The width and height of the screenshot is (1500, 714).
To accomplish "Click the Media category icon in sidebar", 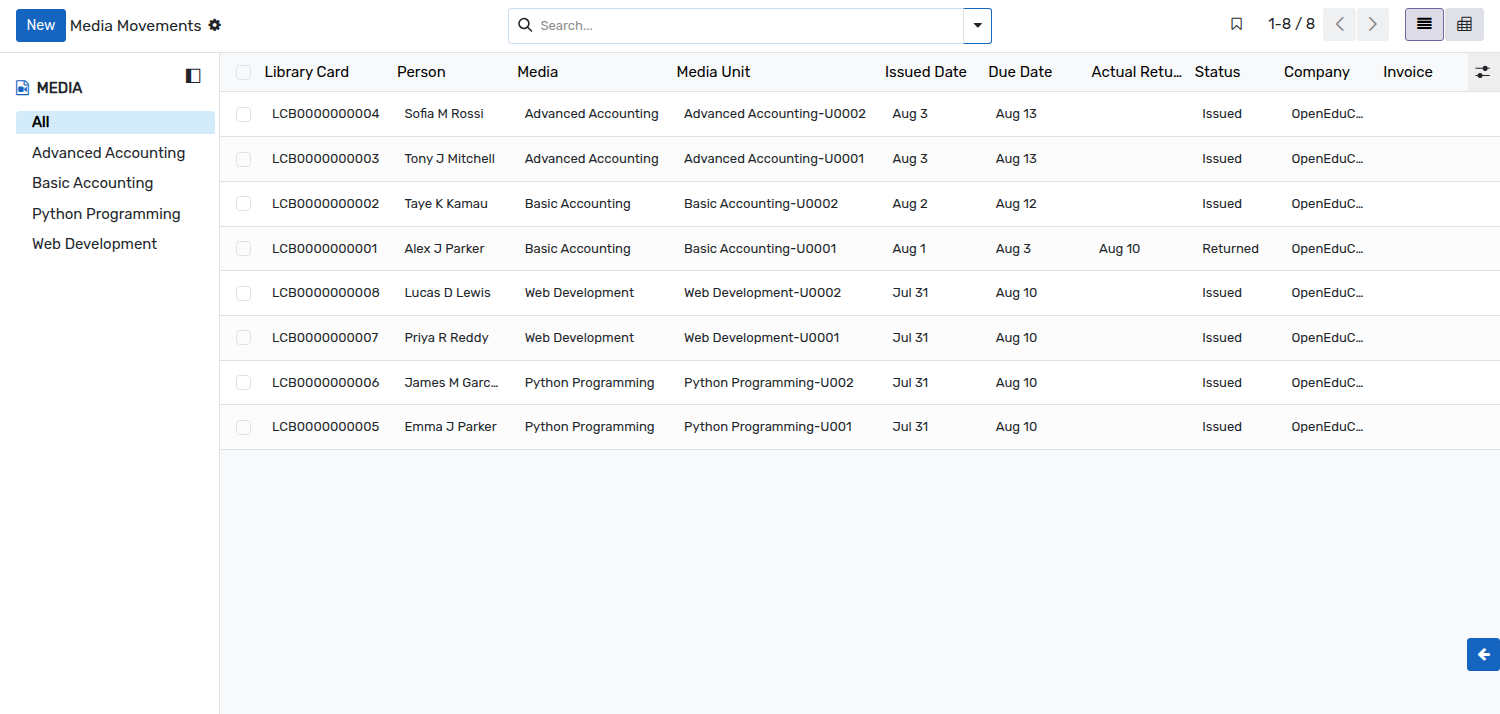I will click(x=23, y=88).
